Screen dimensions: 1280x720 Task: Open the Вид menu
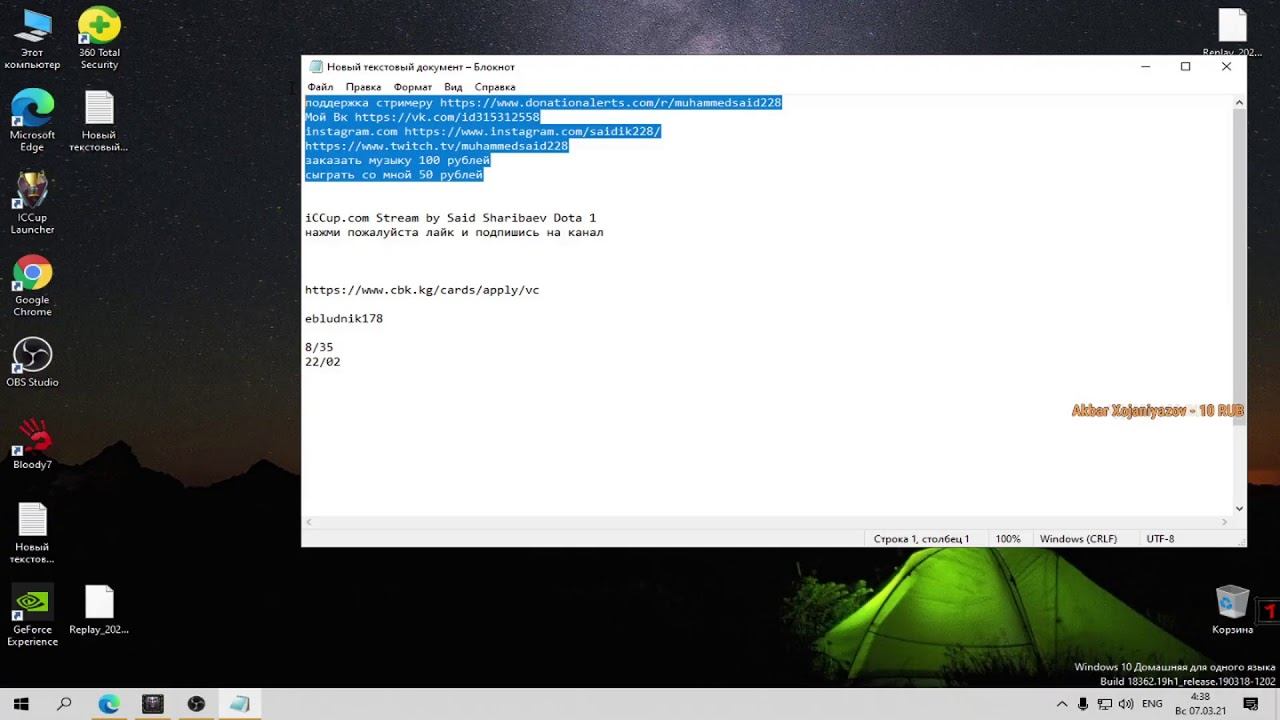pyautogui.click(x=453, y=87)
